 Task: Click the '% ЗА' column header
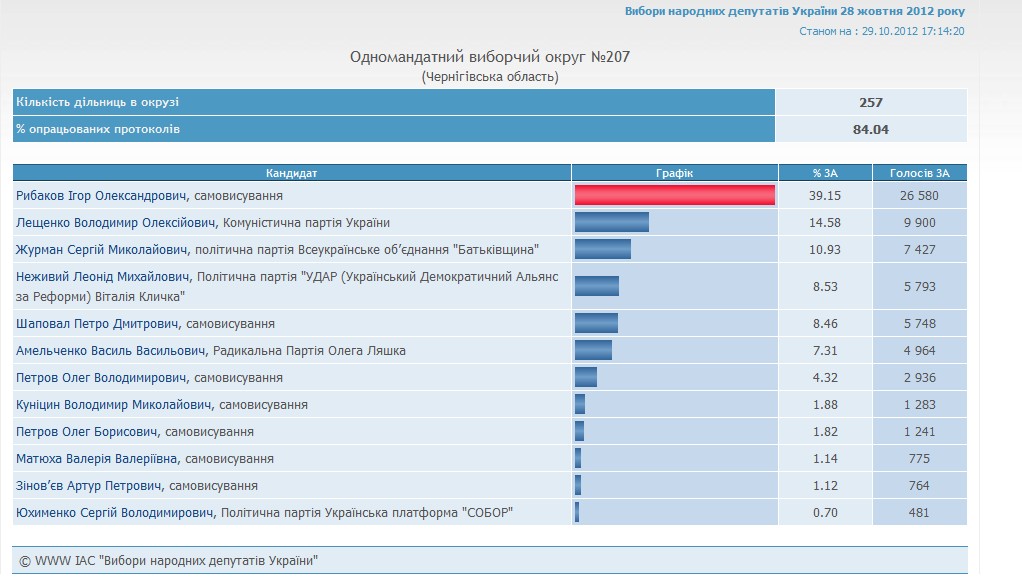(x=825, y=173)
